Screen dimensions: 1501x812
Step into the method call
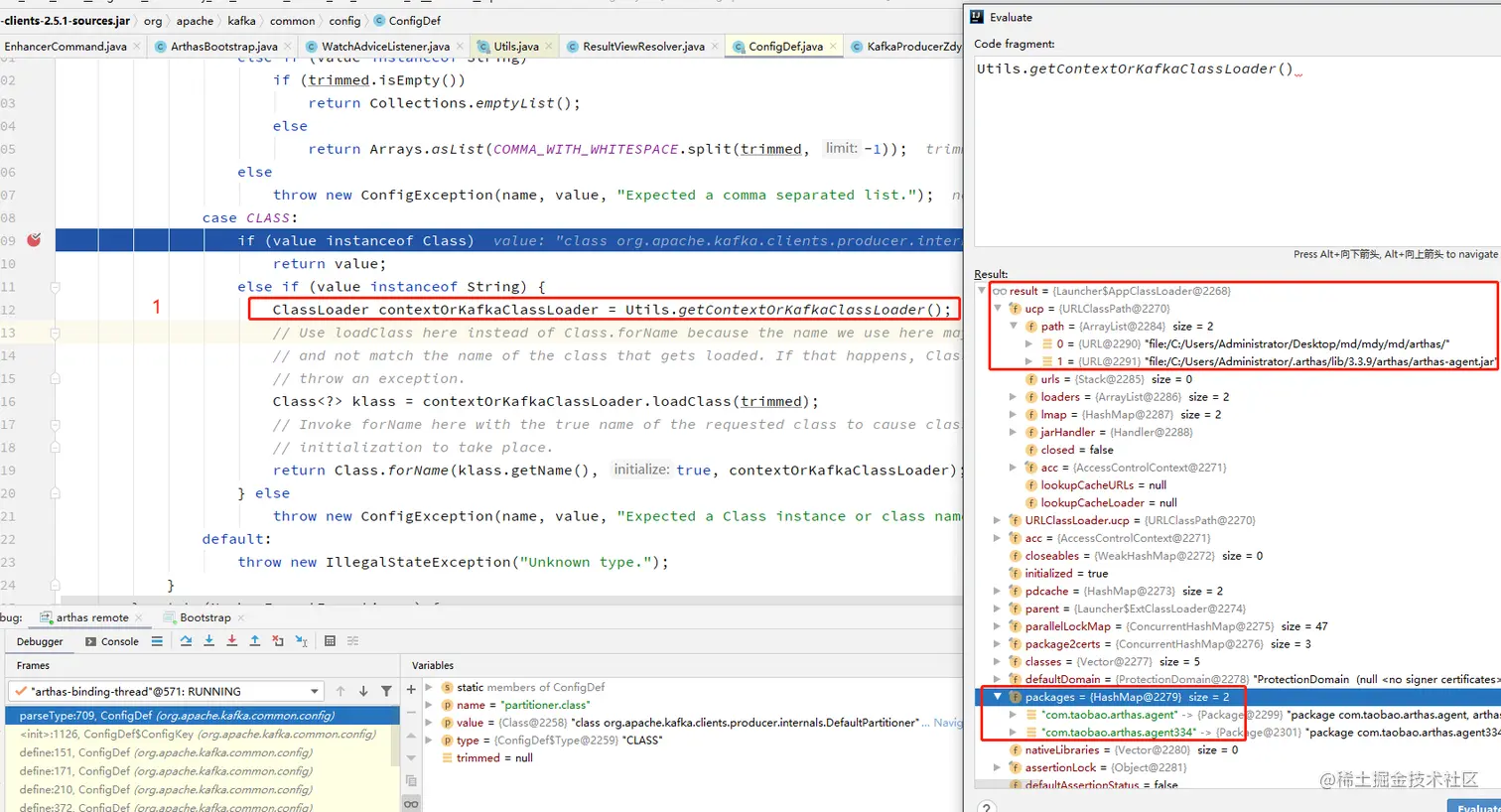point(208,641)
